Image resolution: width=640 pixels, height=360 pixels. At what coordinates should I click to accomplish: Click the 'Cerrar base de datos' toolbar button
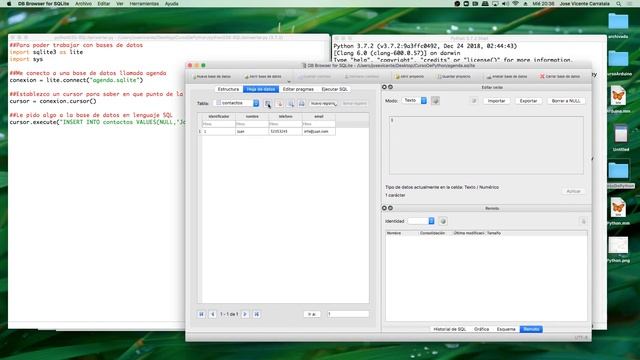point(560,76)
